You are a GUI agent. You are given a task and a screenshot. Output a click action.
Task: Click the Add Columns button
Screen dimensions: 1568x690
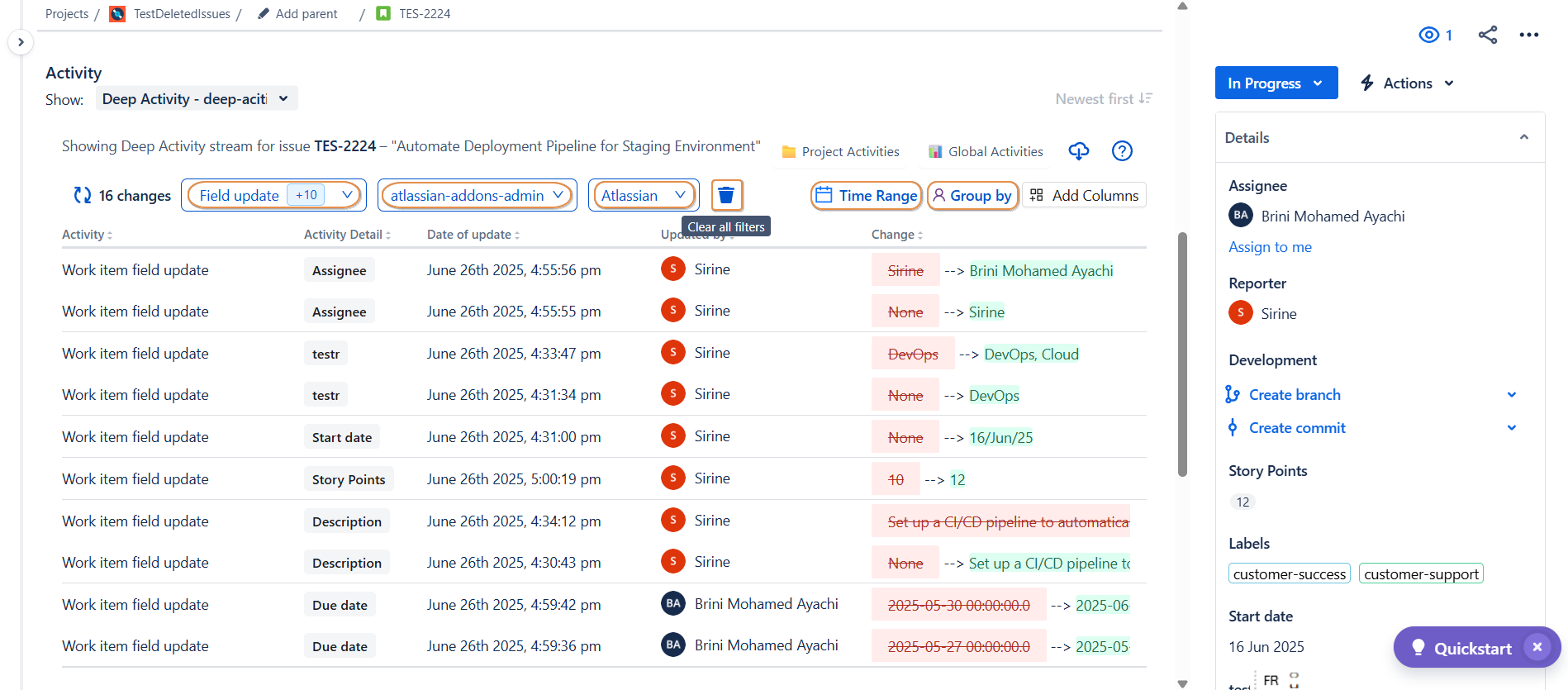coord(1084,196)
